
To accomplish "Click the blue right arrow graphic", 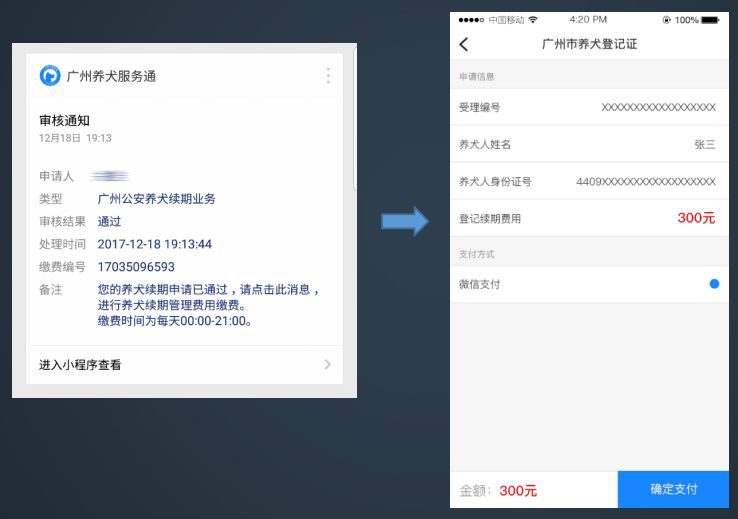I will coord(405,222).
